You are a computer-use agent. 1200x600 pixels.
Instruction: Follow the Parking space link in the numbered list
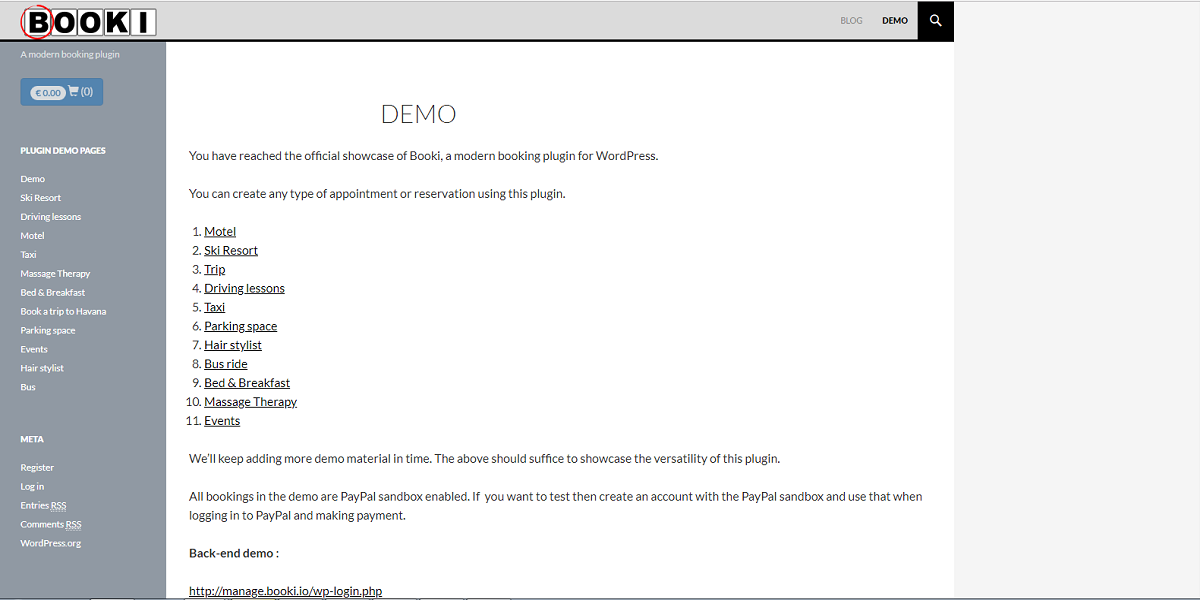(241, 327)
